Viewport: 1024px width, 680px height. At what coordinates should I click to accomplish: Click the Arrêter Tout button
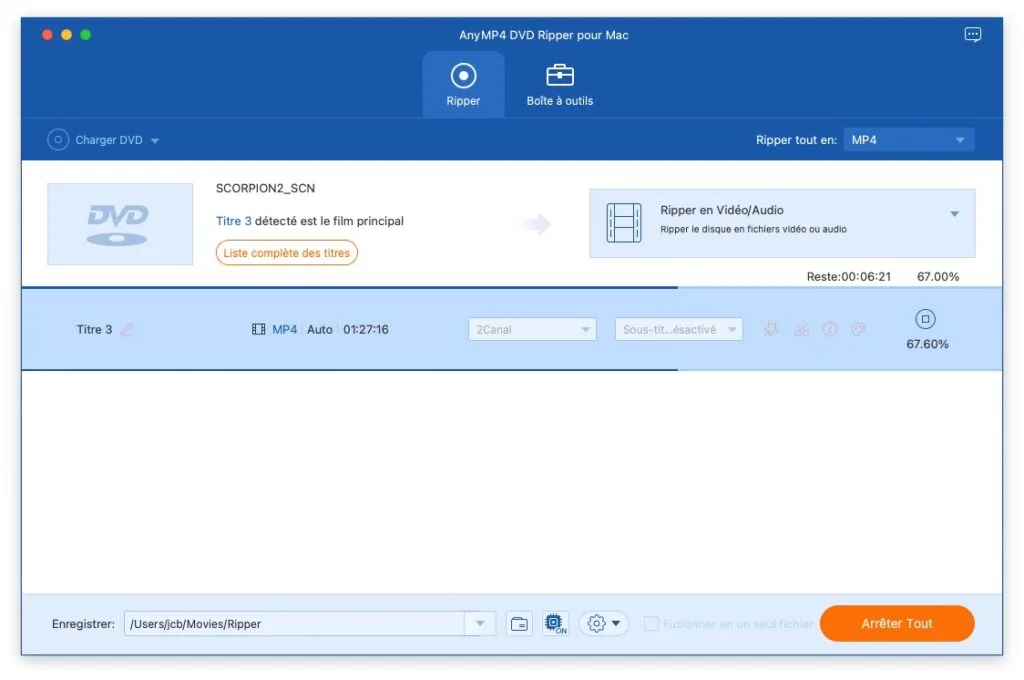(896, 623)
